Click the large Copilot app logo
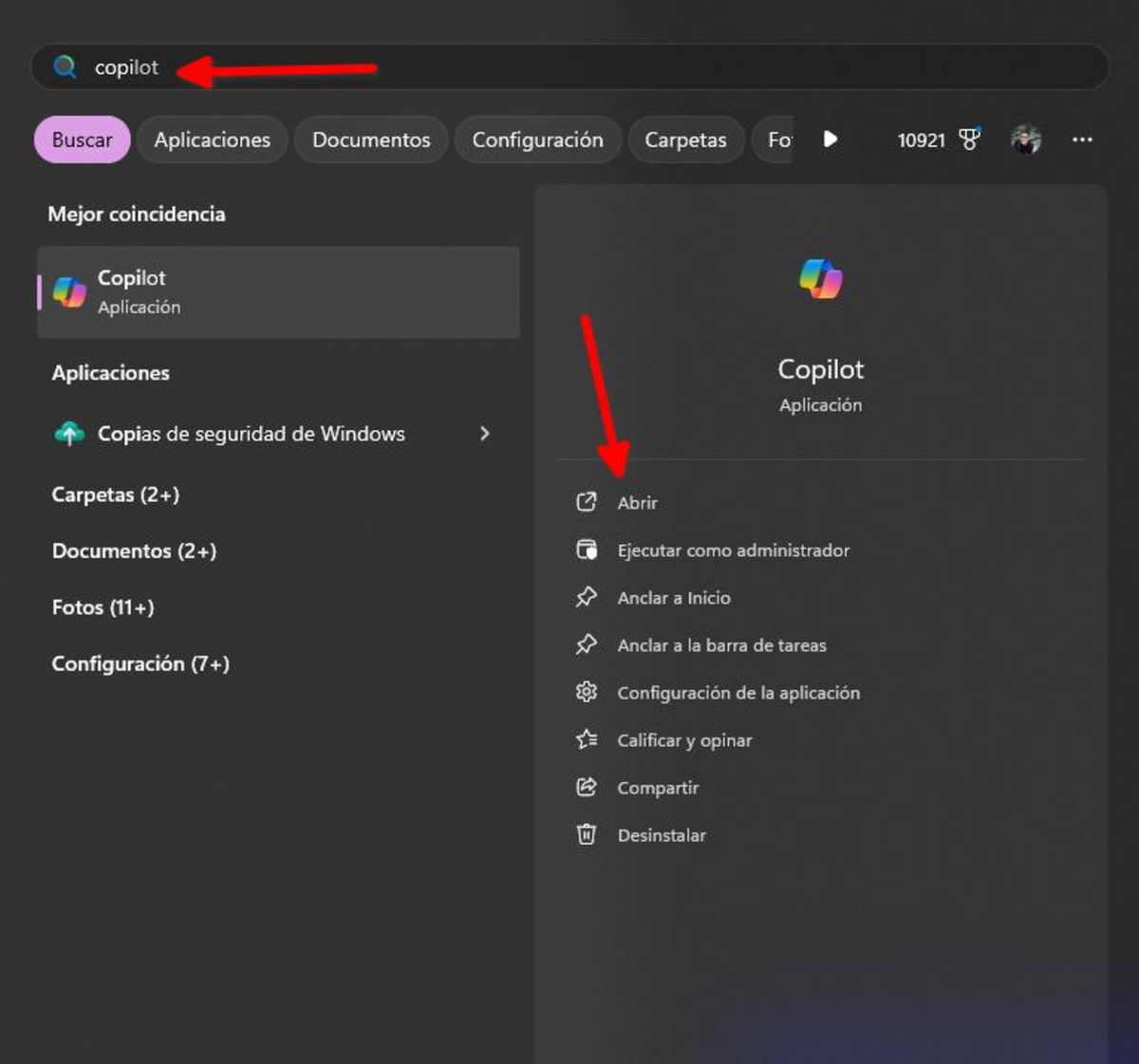Viewport: 1139px width, 1064px height. pyautogui.click(x=820, y=278)
